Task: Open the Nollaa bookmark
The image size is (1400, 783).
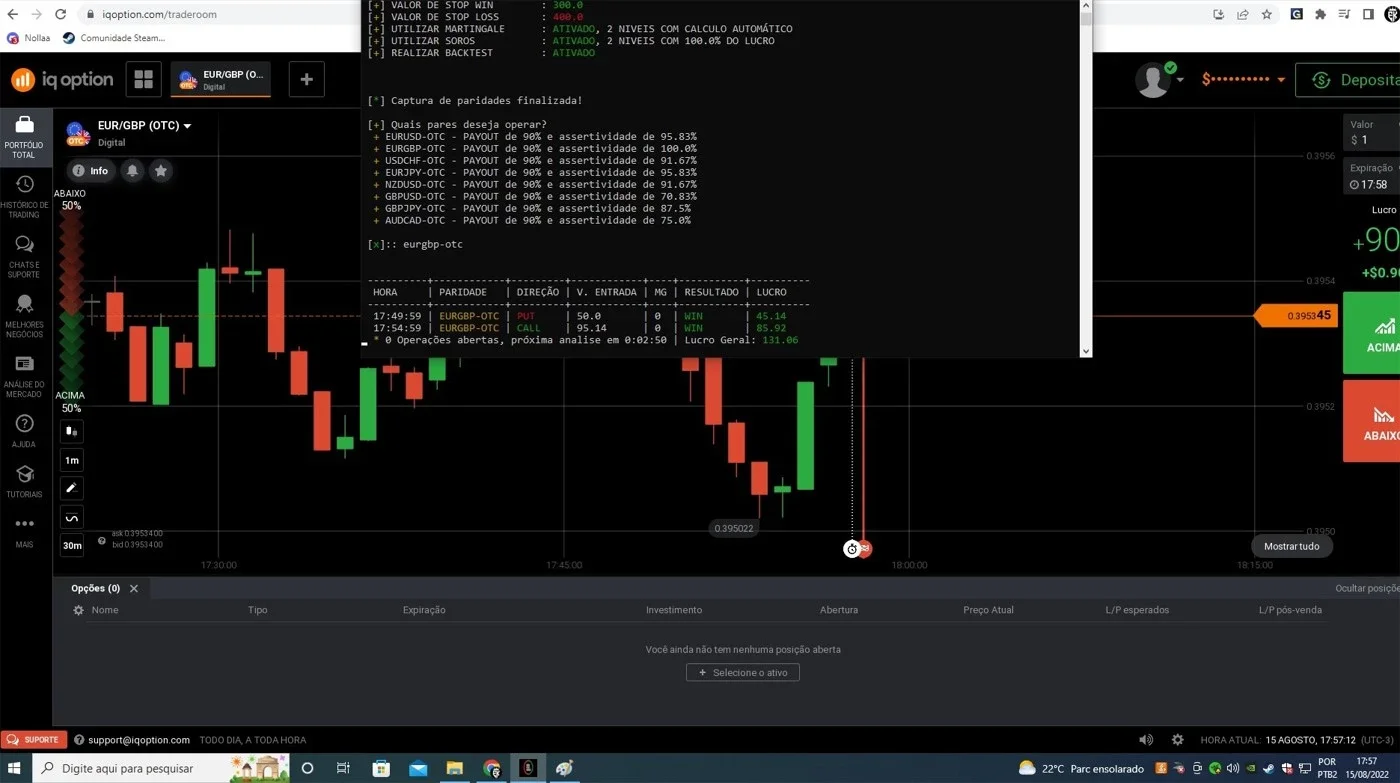Action: tap(28, 38)
